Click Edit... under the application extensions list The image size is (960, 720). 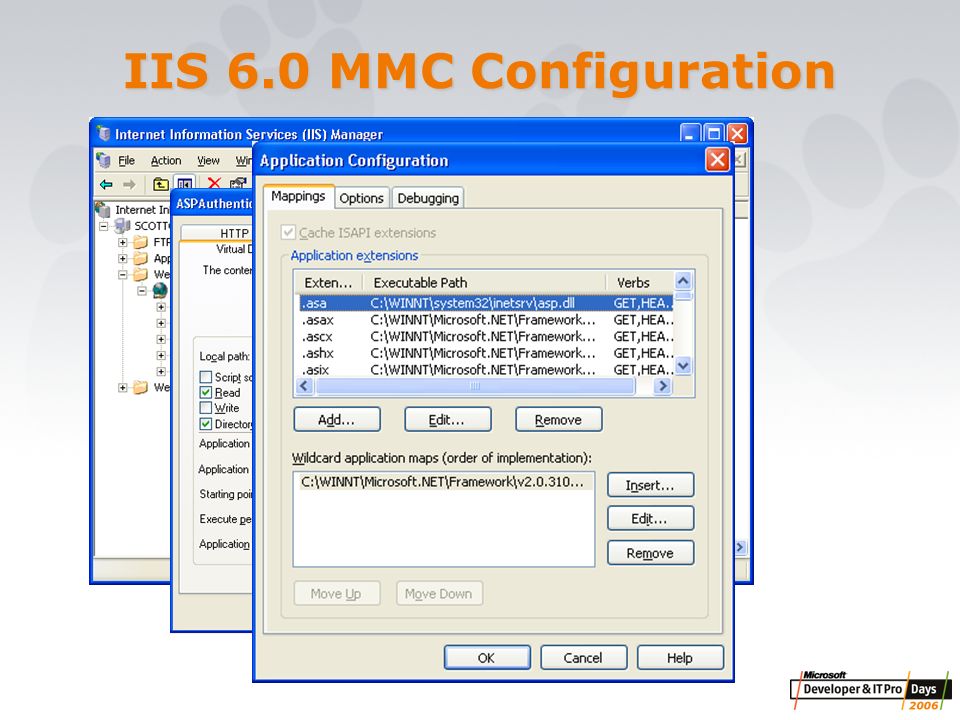pos(448,419)
